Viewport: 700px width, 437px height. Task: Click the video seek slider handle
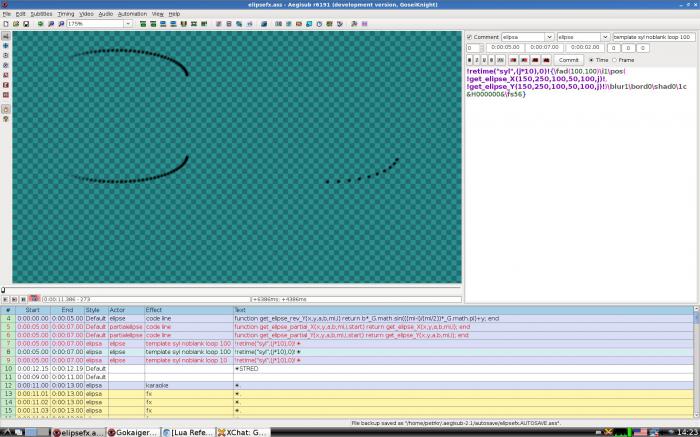(3, 290)
